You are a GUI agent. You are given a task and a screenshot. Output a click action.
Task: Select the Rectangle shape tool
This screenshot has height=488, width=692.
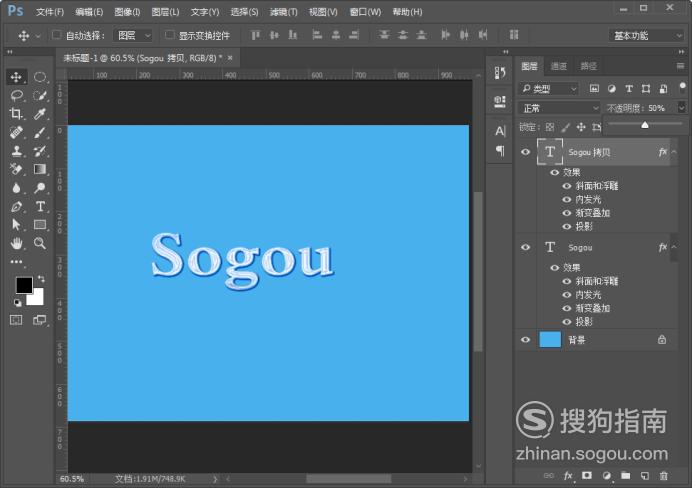coord(40,225)
